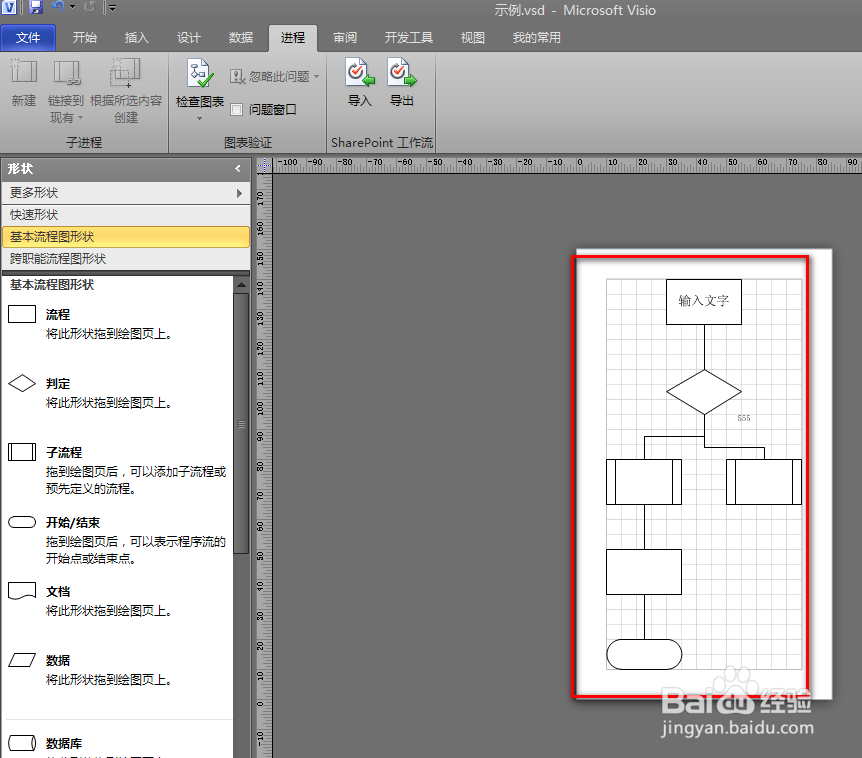The height and width of the screenshot is (758, 862).
Task: Select the 基本流程图形状 stencil row
Action: (x=126, y=237)
